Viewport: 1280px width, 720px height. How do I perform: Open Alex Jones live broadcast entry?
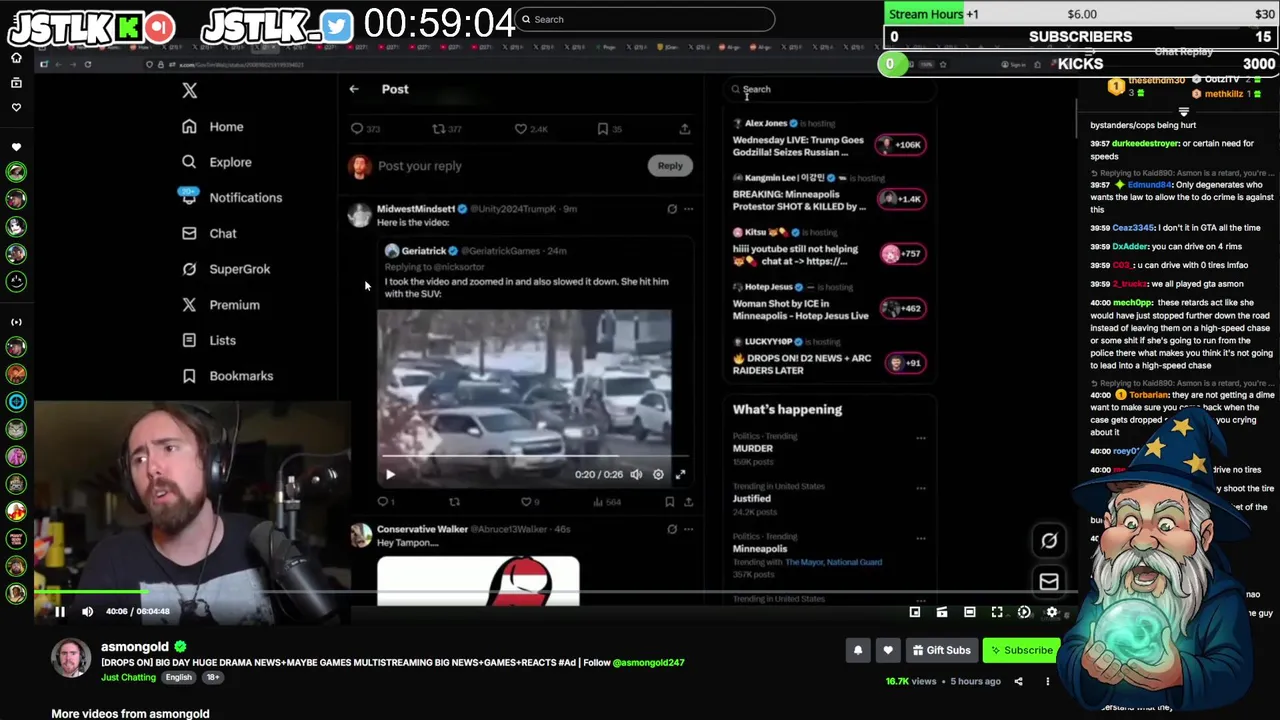pyautogui.click(x=829, y=139)
